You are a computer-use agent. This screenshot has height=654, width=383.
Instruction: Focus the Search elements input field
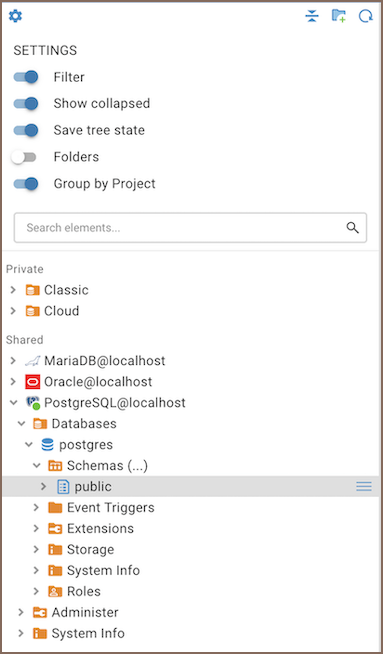190,228
